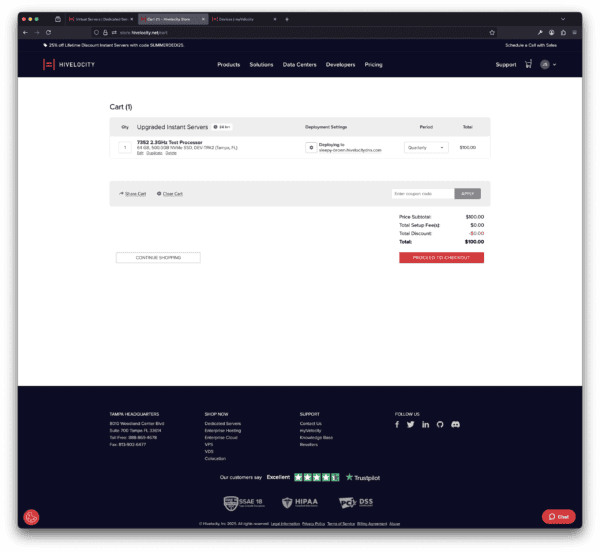Open the Data Centers menu
Image resolution: width=600 pixels, height=552 pixels.
(x=299, y=65)
